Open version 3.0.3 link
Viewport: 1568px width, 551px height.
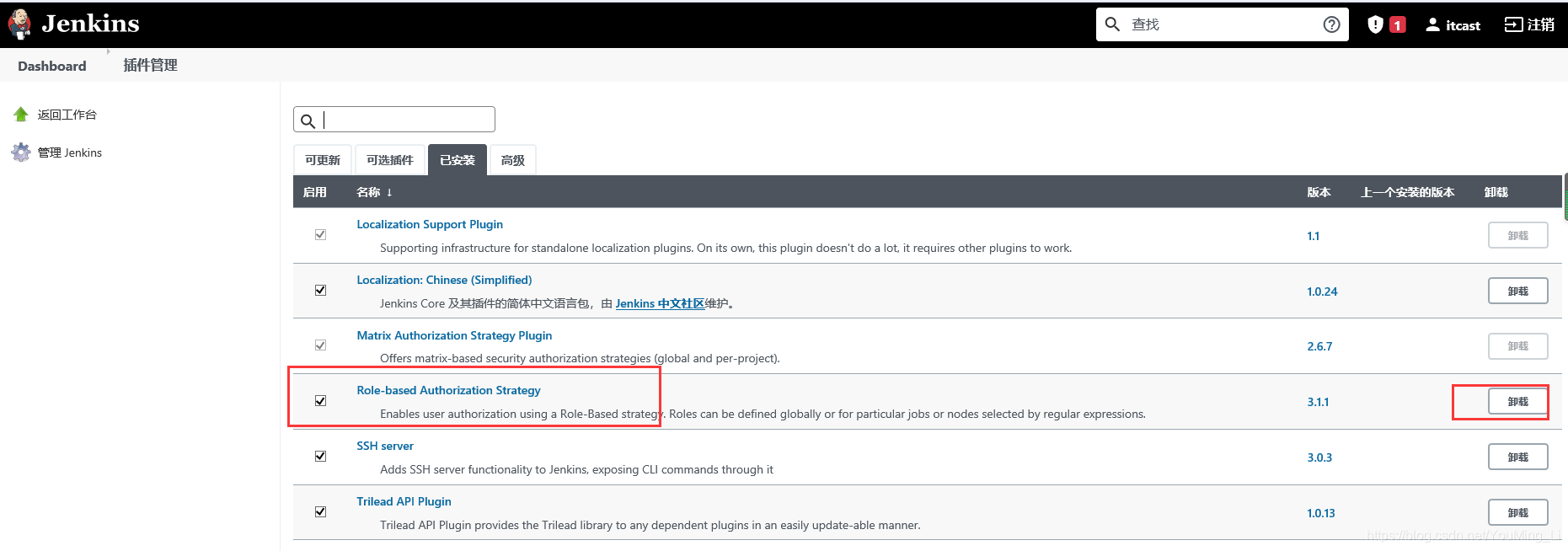(1319, 457)
